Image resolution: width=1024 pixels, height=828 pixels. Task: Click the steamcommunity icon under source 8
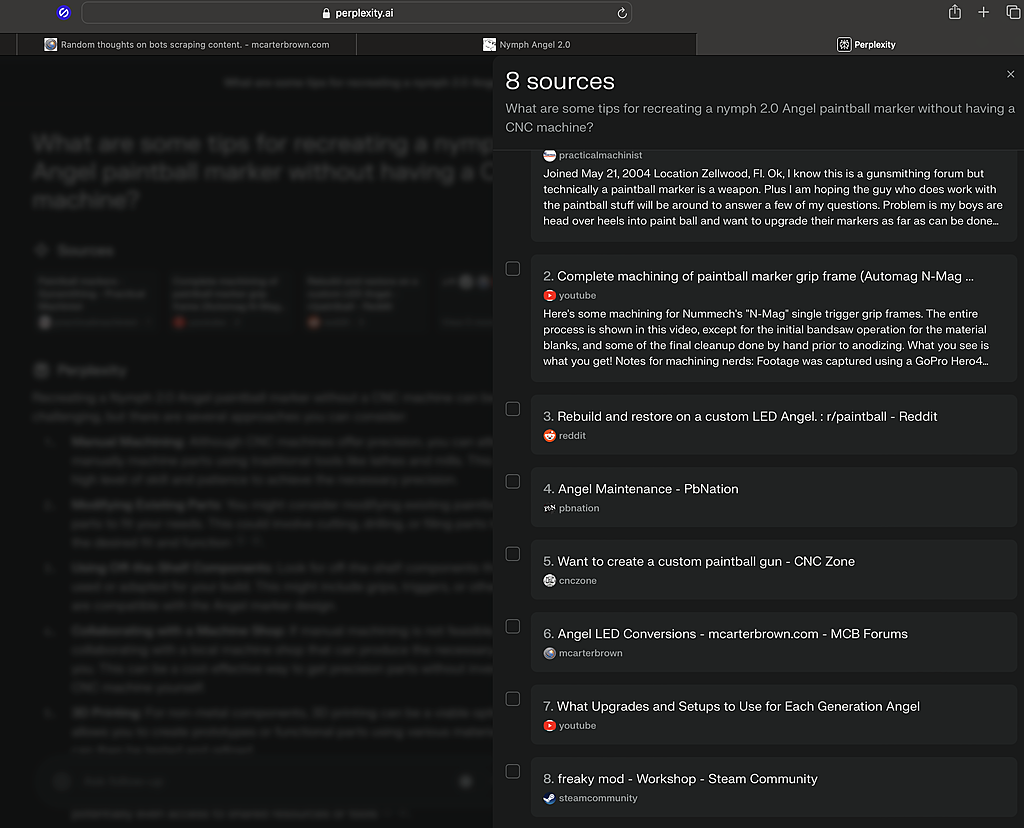[549, 798]
